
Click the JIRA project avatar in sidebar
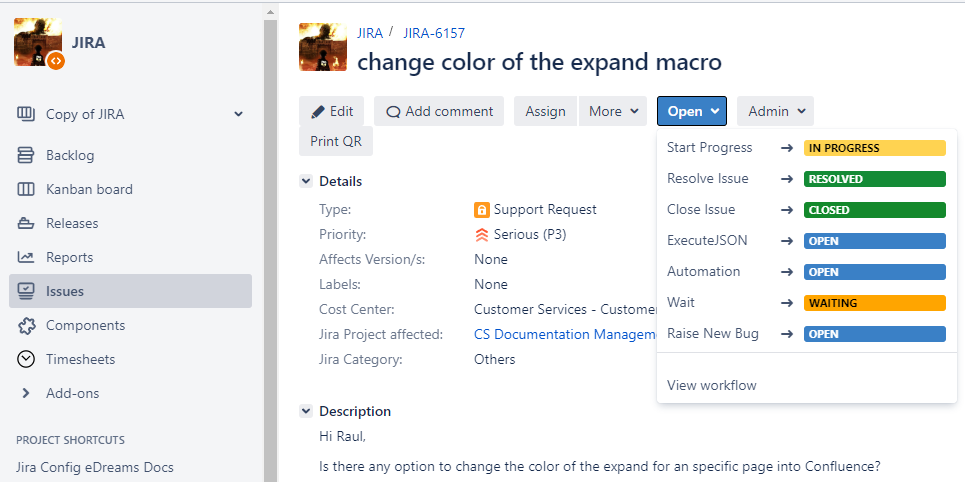click(38, 42)
